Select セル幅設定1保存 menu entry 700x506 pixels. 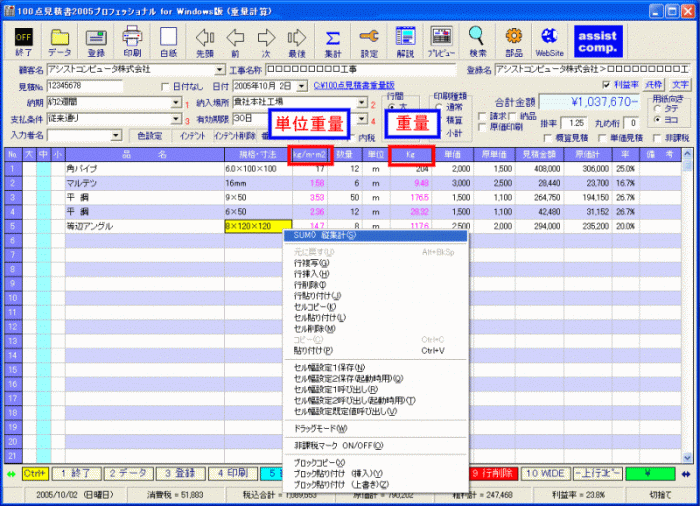(x=376, y=368)
